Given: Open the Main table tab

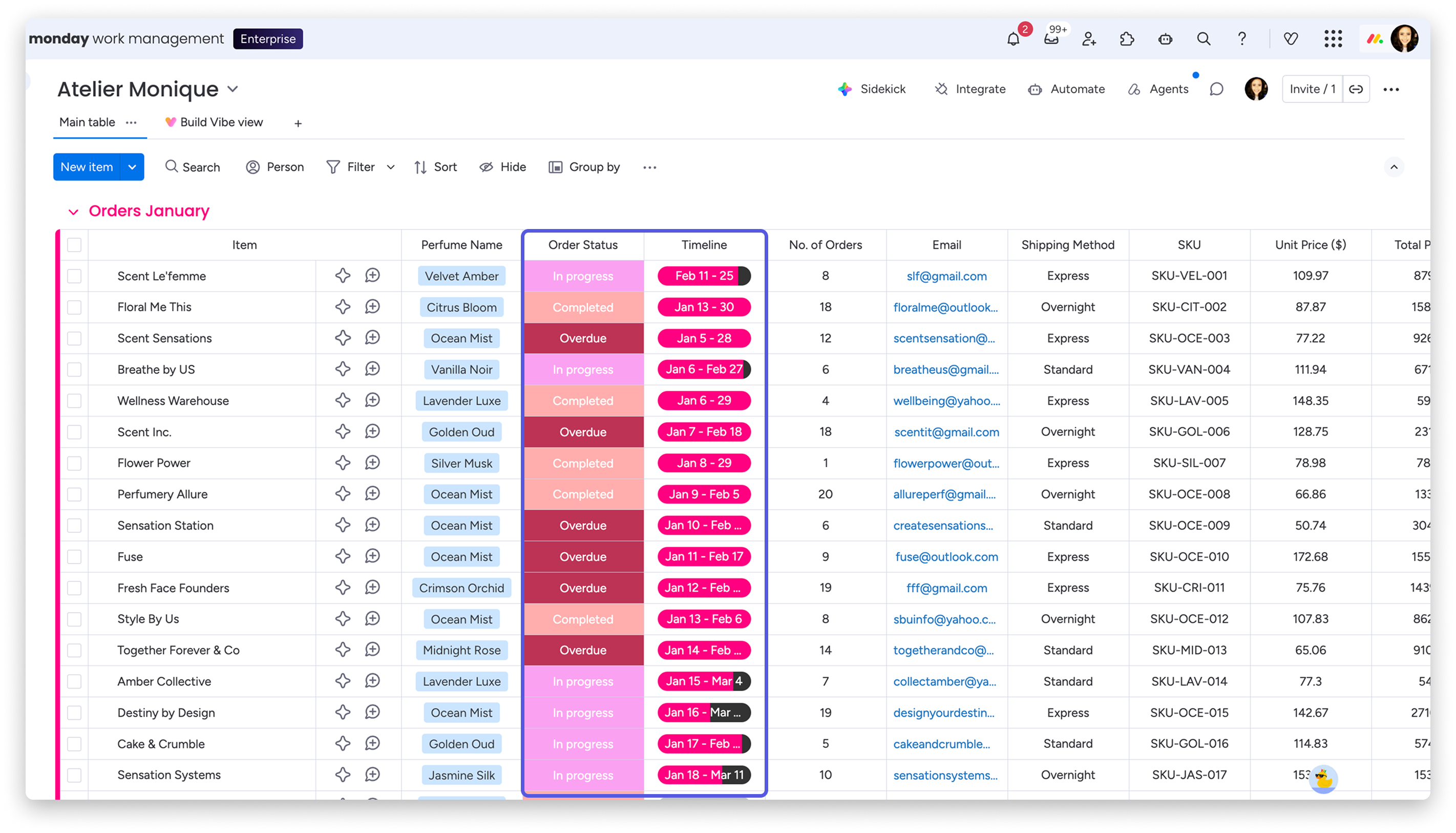Looking at the screenshot, I should [87, 122].
